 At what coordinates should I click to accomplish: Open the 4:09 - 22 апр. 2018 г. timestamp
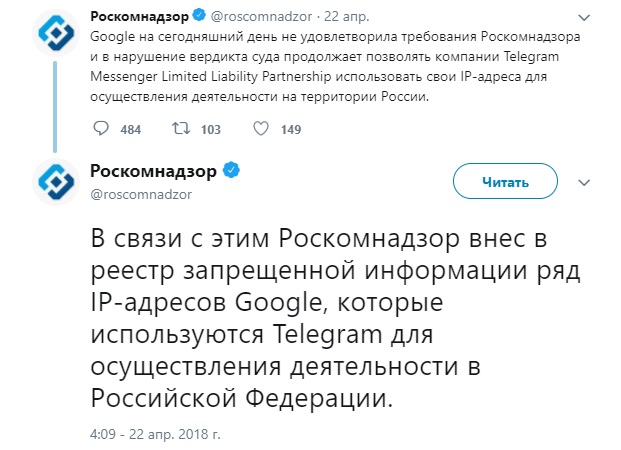click(155, 434)
